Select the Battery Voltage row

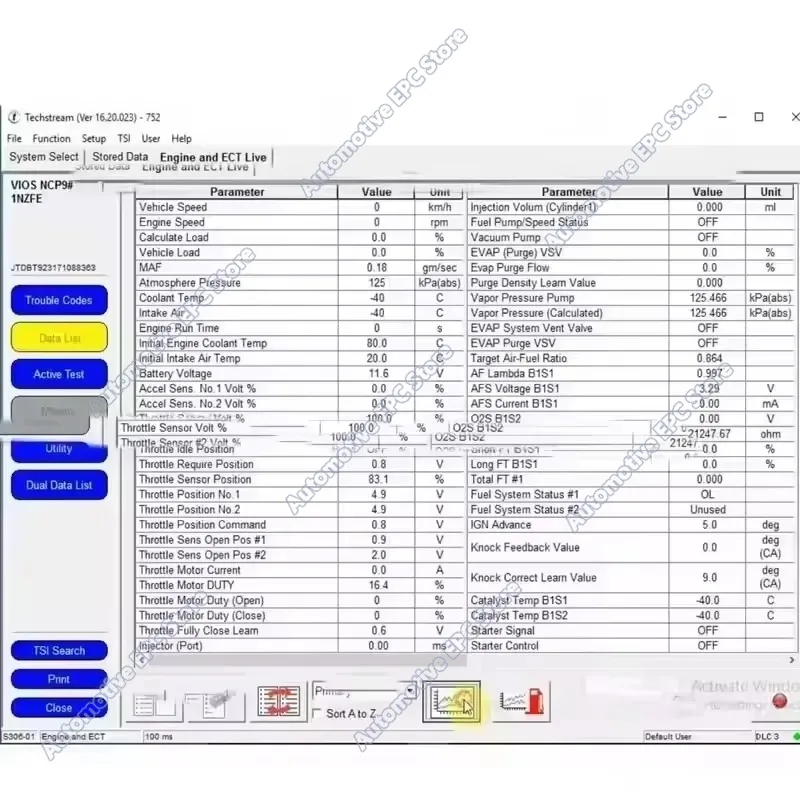(299, 373)
